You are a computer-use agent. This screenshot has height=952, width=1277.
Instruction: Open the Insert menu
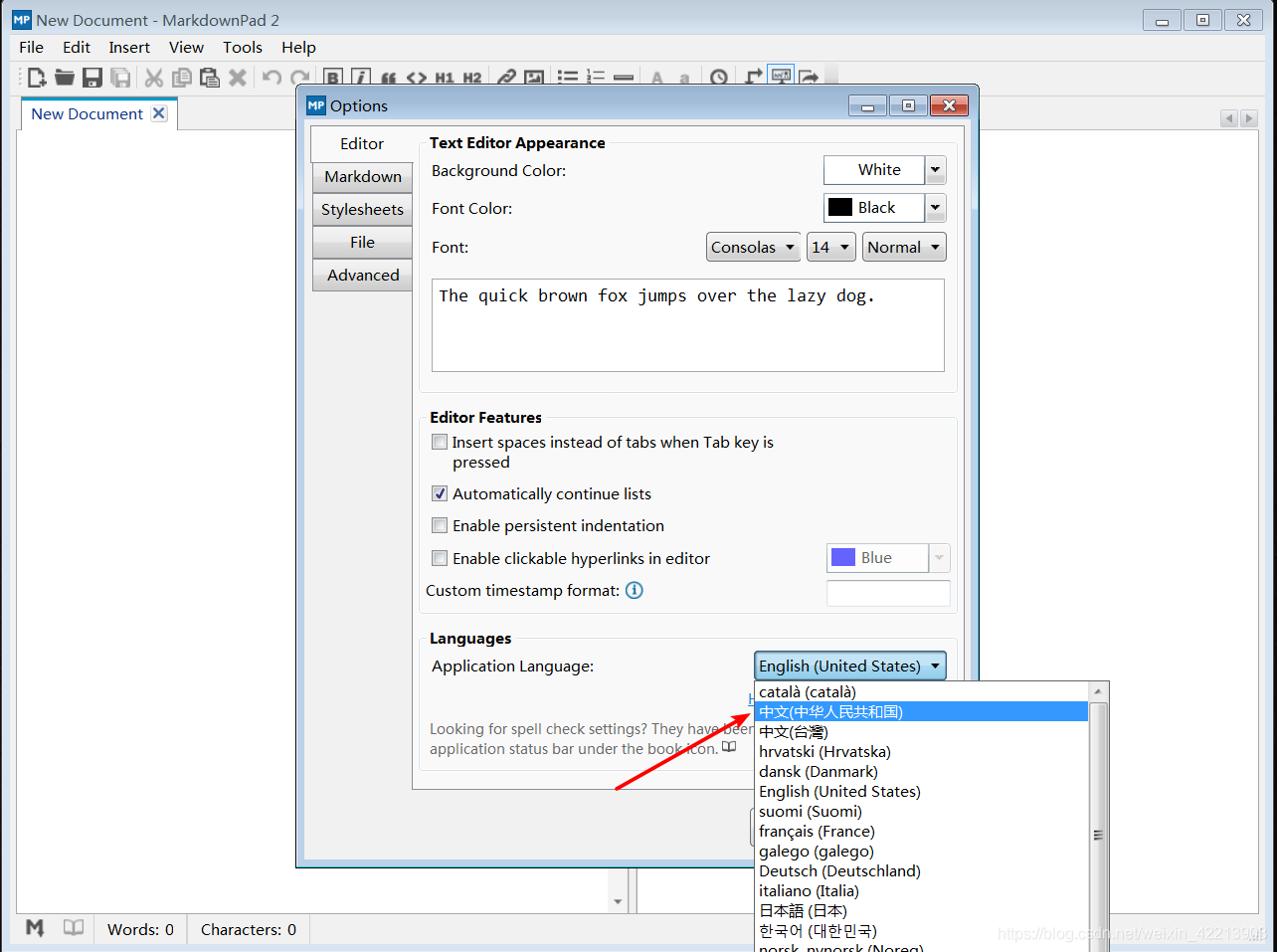(x=129, y=47)
